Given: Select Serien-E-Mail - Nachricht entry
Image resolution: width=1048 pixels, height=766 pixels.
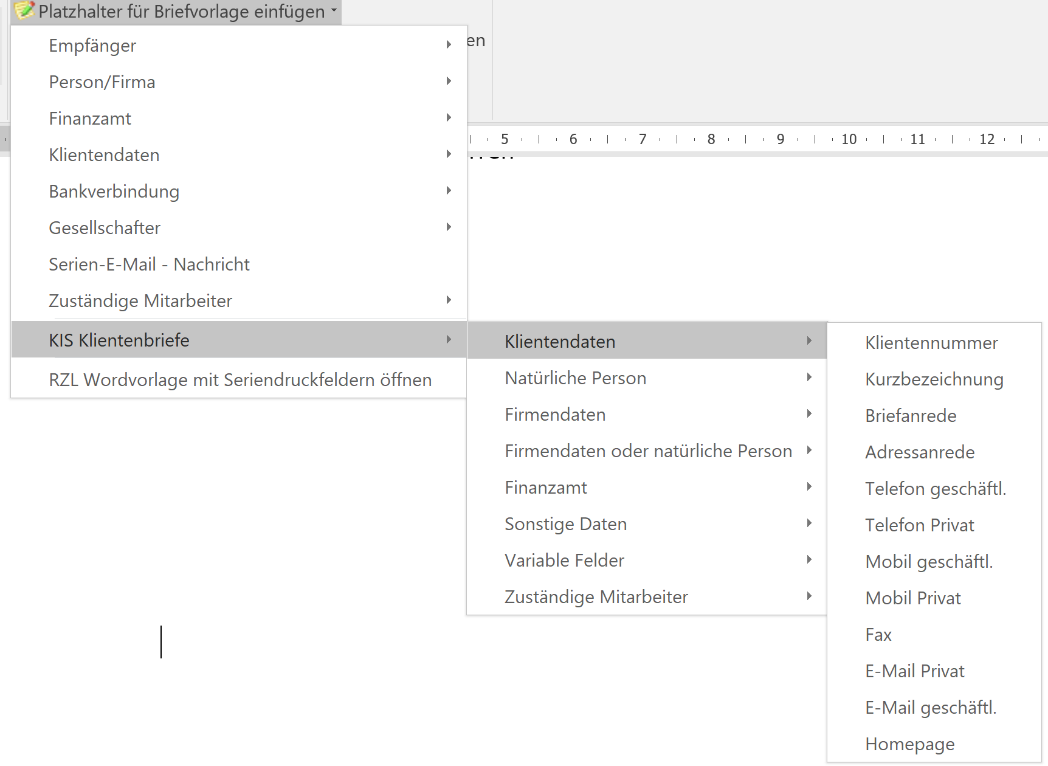Looking at the screenshot, I should click(x=149, y=265).
